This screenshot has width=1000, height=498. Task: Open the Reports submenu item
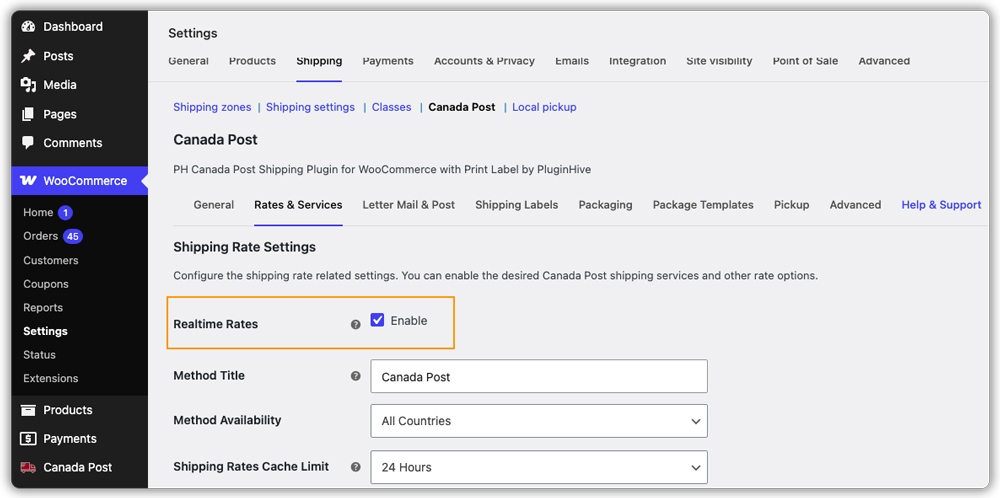[43, 307]
